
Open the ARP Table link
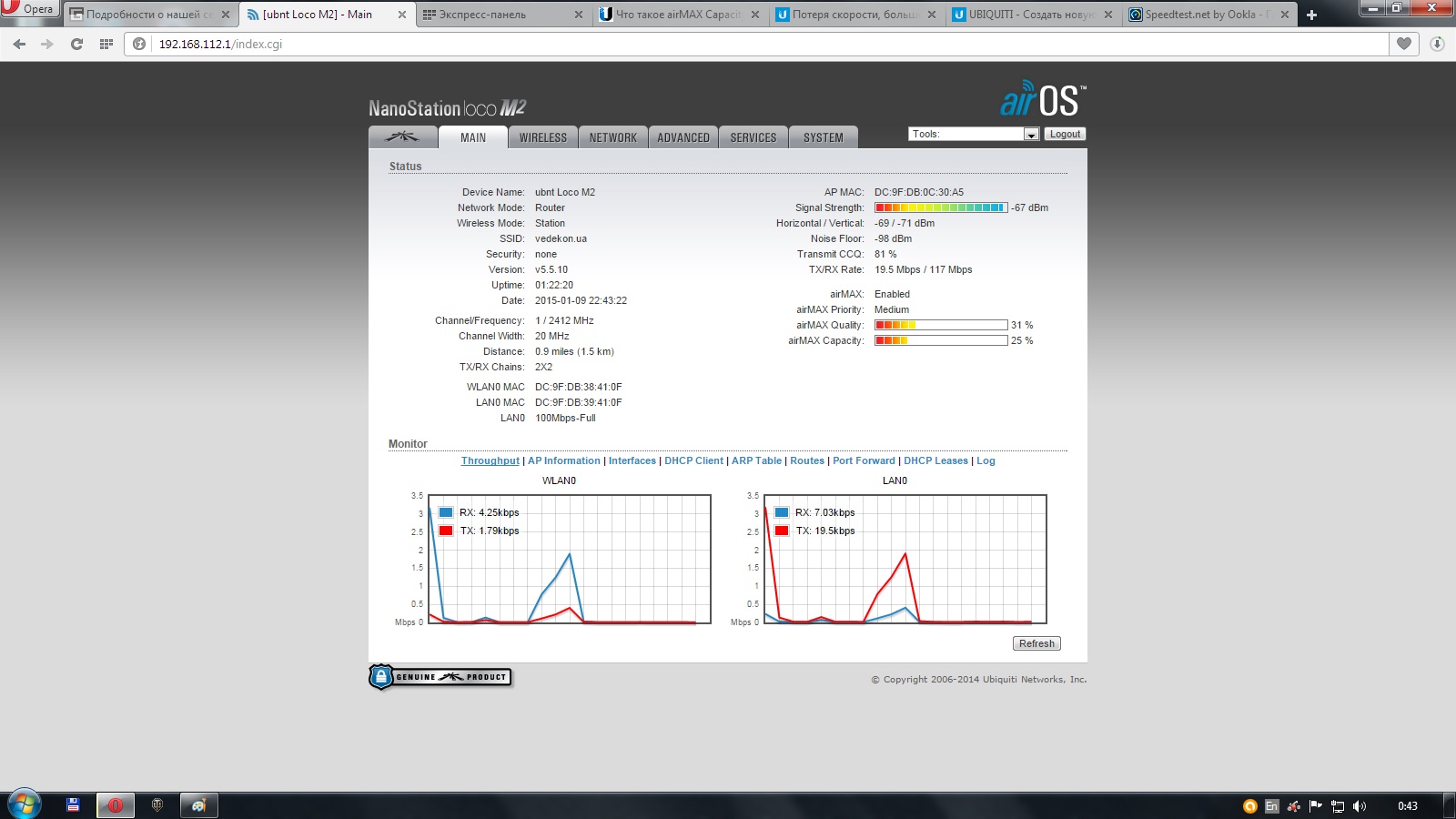point(756,460)
